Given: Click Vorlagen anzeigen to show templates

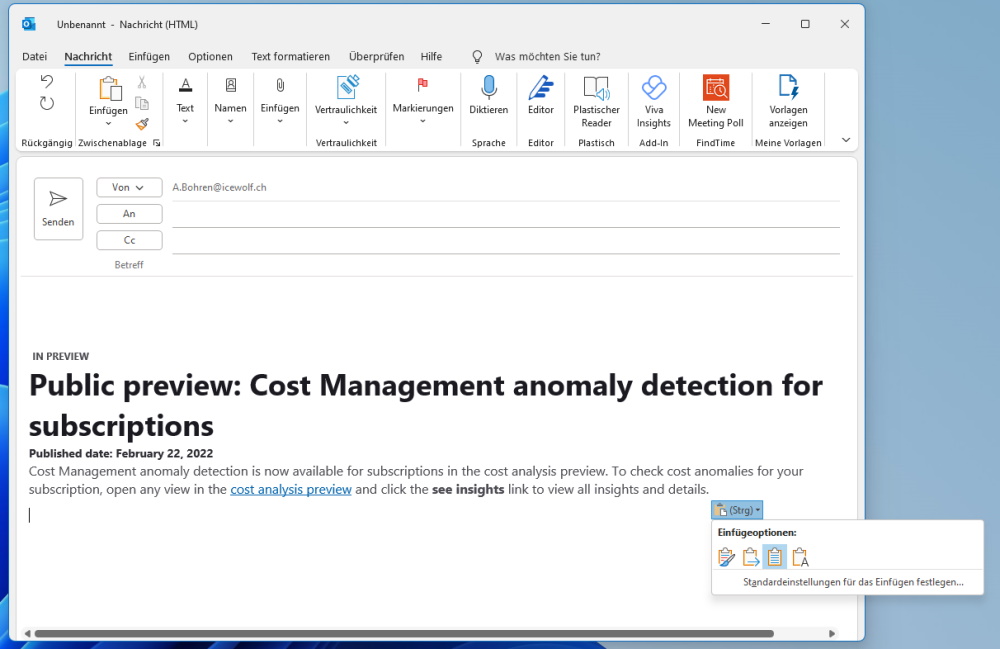Looking at the screenshot, I should coord(788,102).
